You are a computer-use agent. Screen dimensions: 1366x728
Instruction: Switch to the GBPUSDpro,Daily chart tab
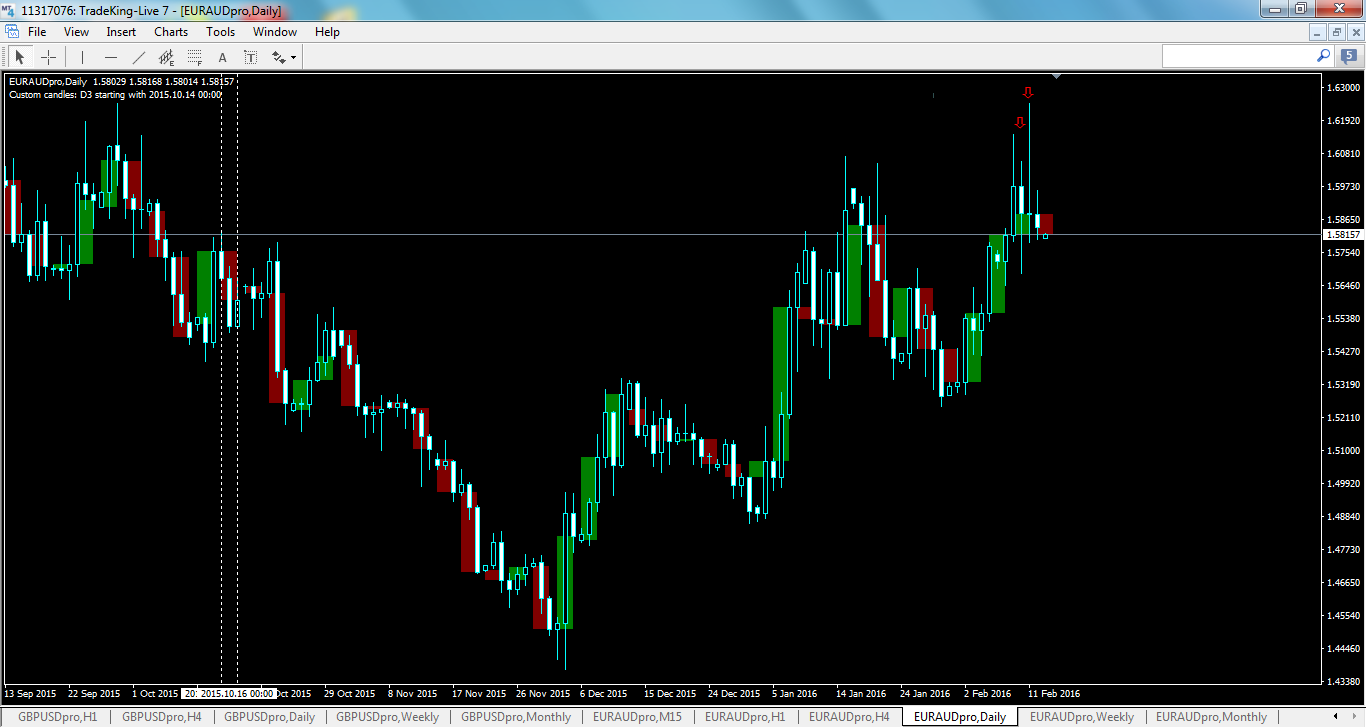pos(269,717)
